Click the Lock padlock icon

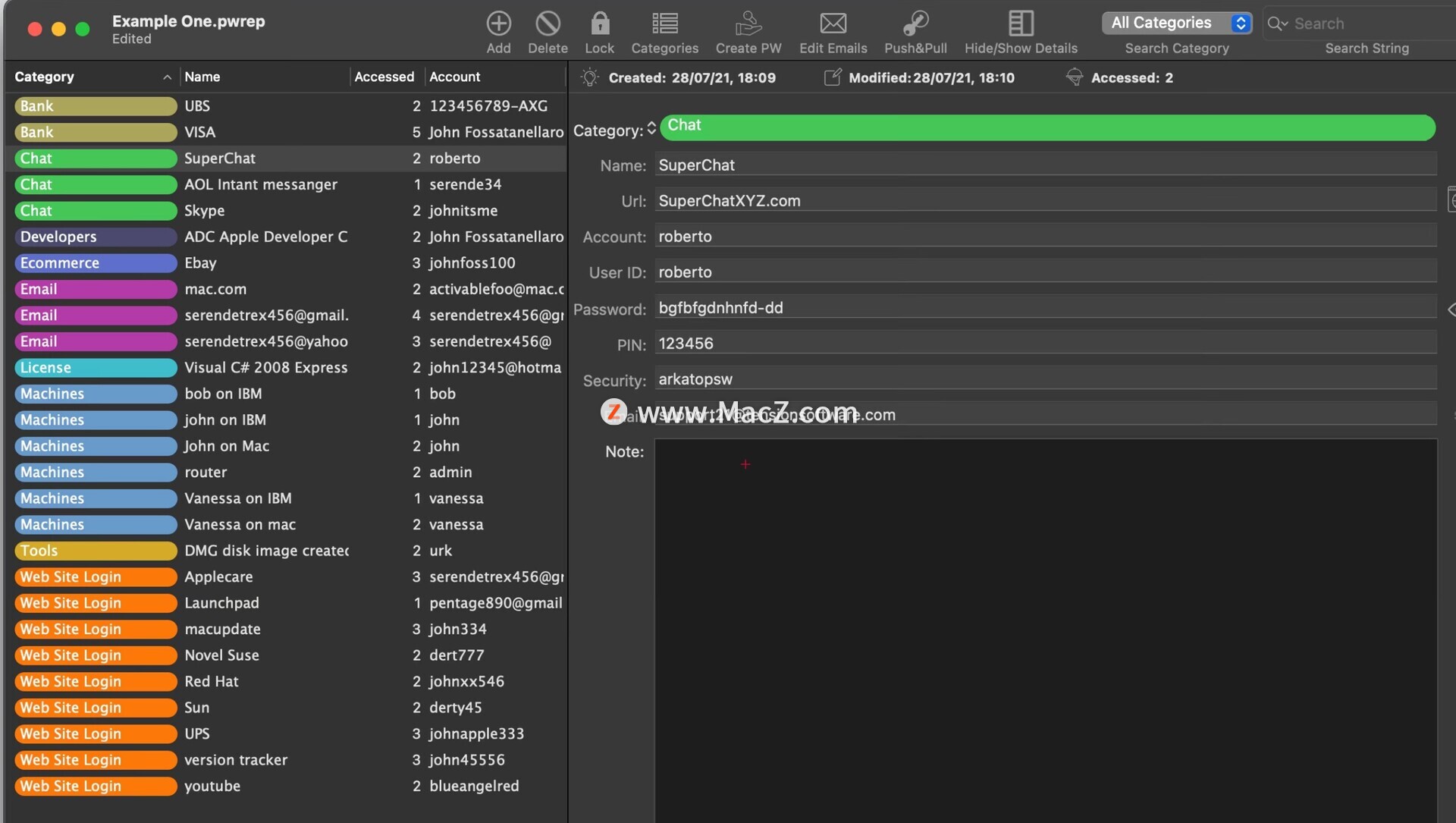coord(600,24)
